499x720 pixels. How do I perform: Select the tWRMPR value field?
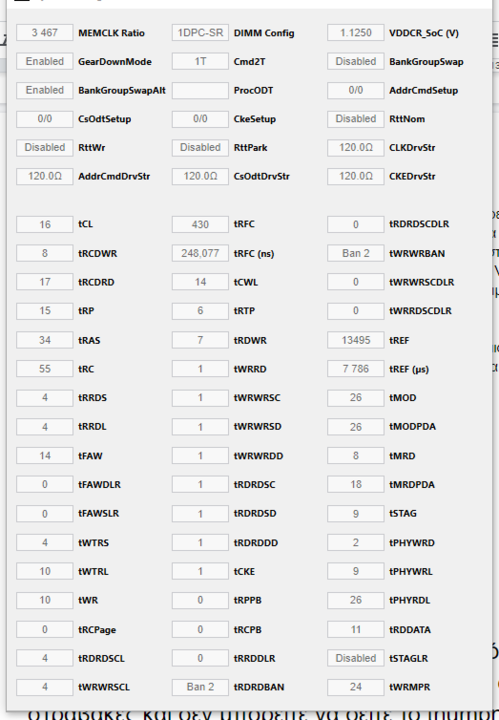click(356, 687)
